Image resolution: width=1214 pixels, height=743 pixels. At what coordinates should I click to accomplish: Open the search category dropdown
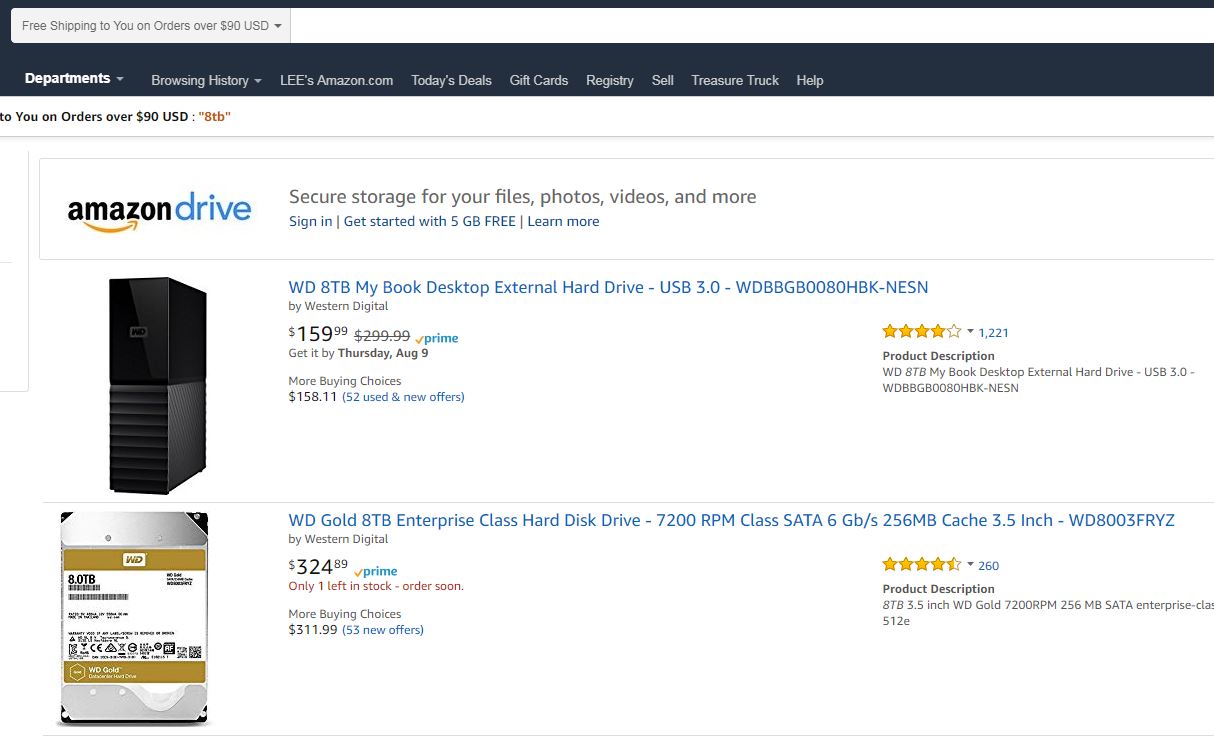coord(151,26)
